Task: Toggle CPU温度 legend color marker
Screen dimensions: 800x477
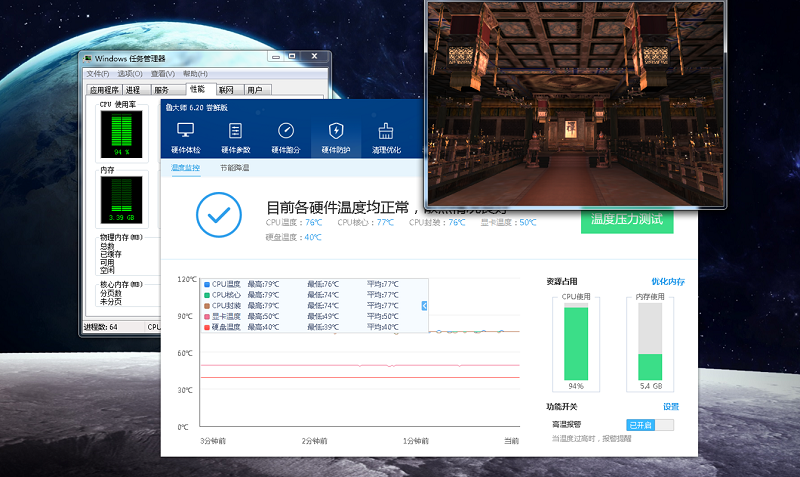Action: point(207,285)
